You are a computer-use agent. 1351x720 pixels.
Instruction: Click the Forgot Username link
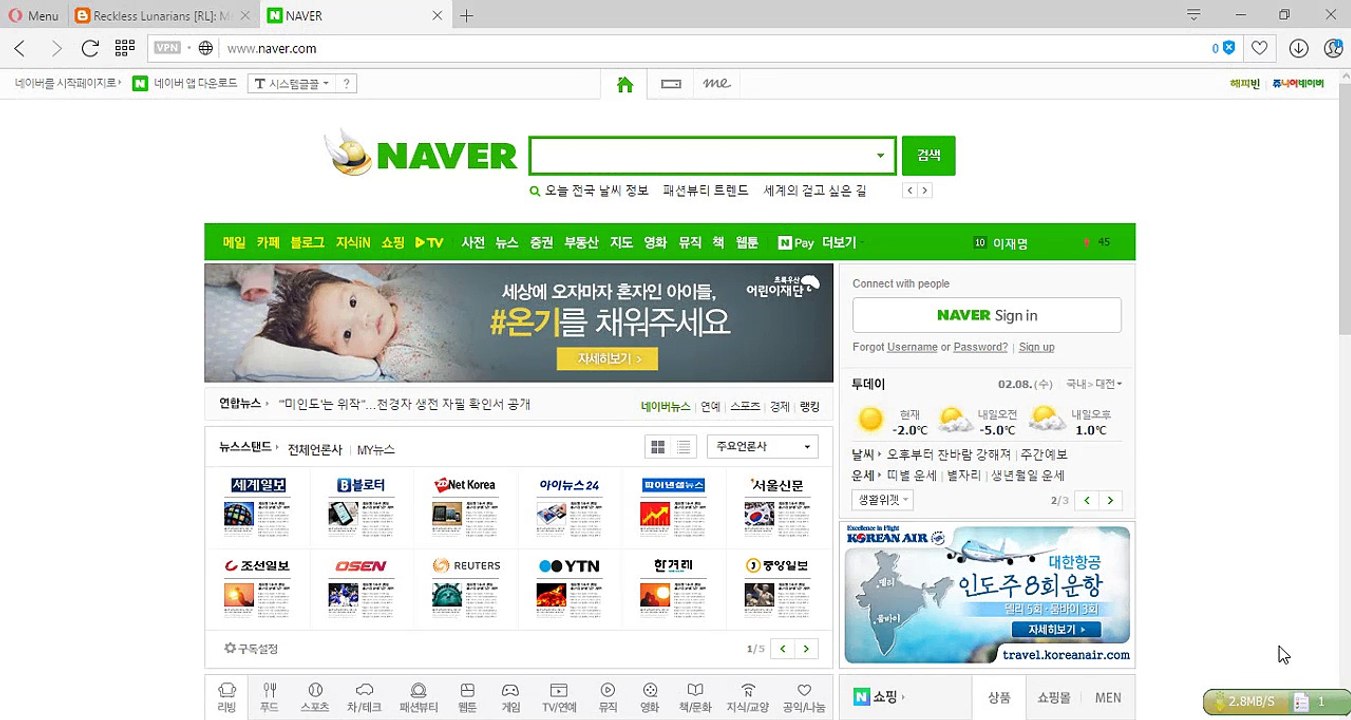[x=912, y=347]
